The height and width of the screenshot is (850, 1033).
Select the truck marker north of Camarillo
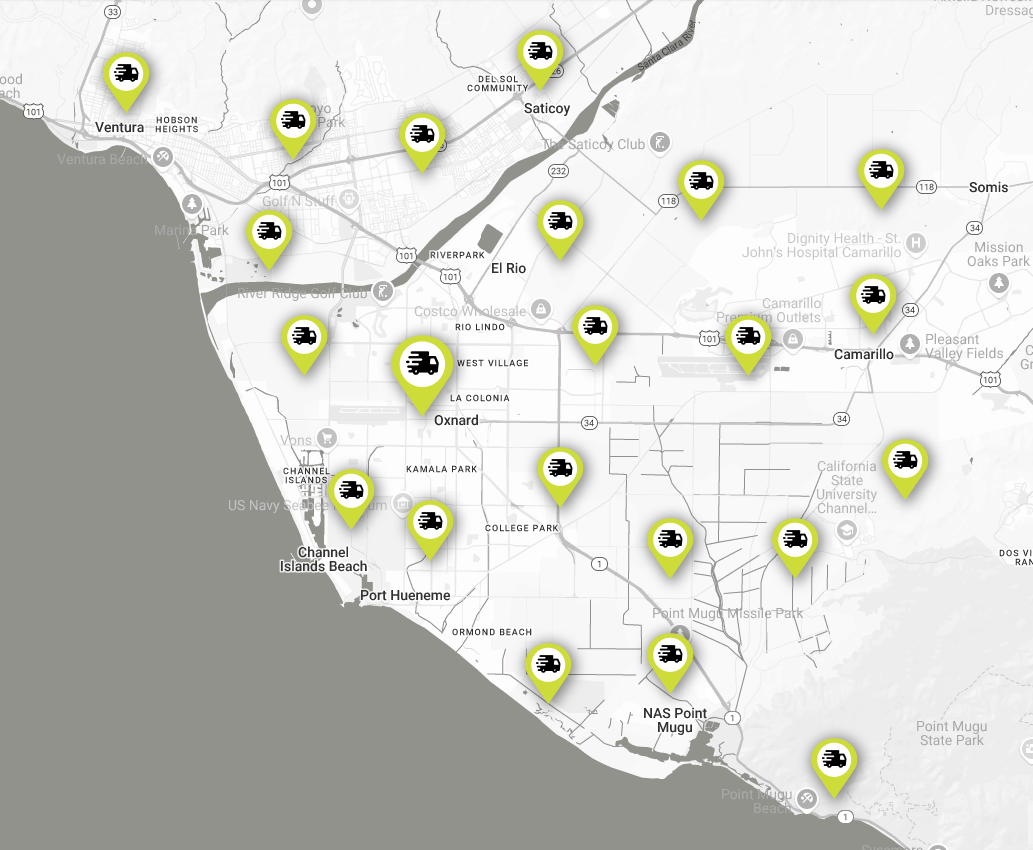click(x=873, y=296)
